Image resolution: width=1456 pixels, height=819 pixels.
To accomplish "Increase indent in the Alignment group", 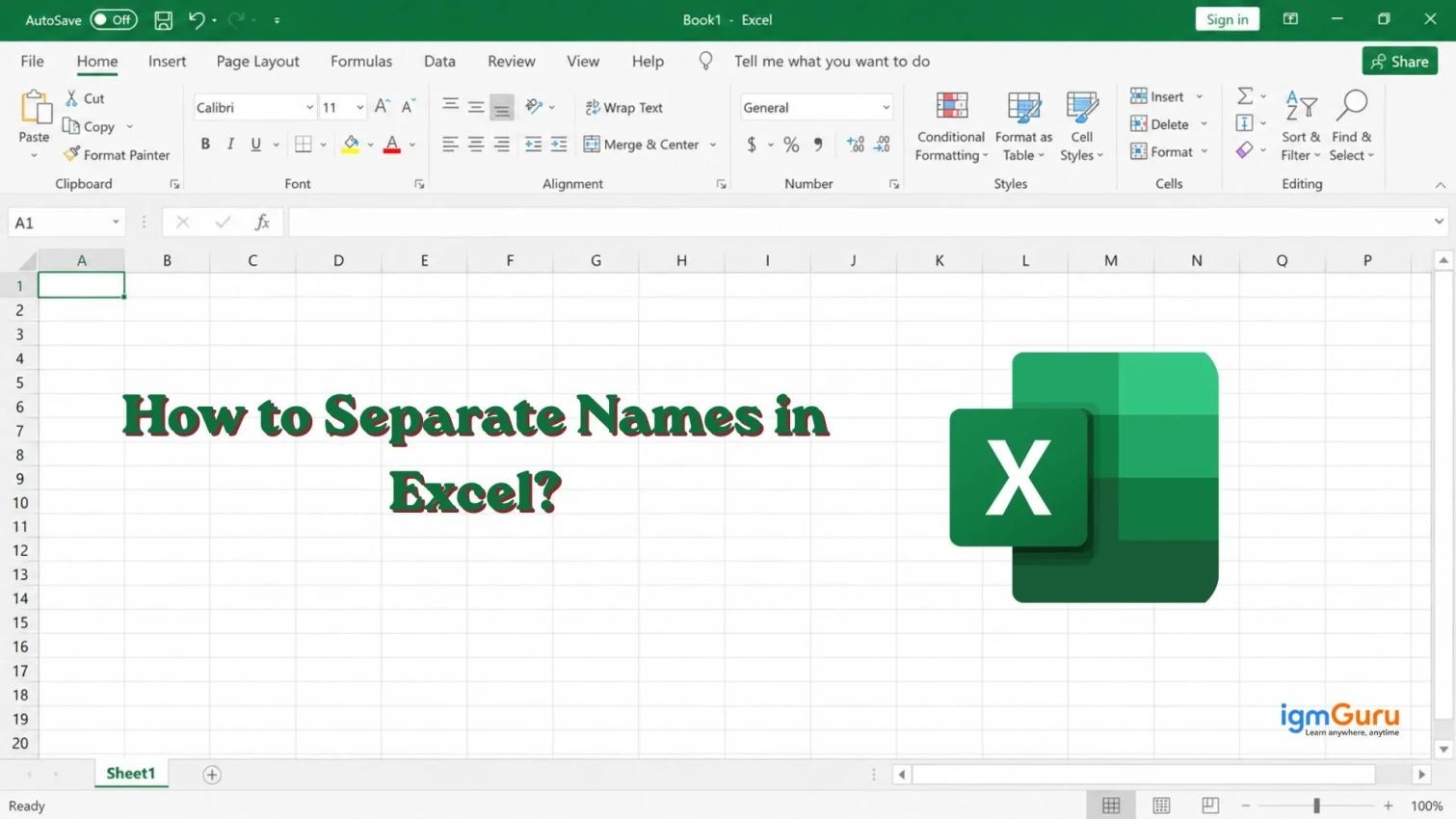I will tap(559, 145).
